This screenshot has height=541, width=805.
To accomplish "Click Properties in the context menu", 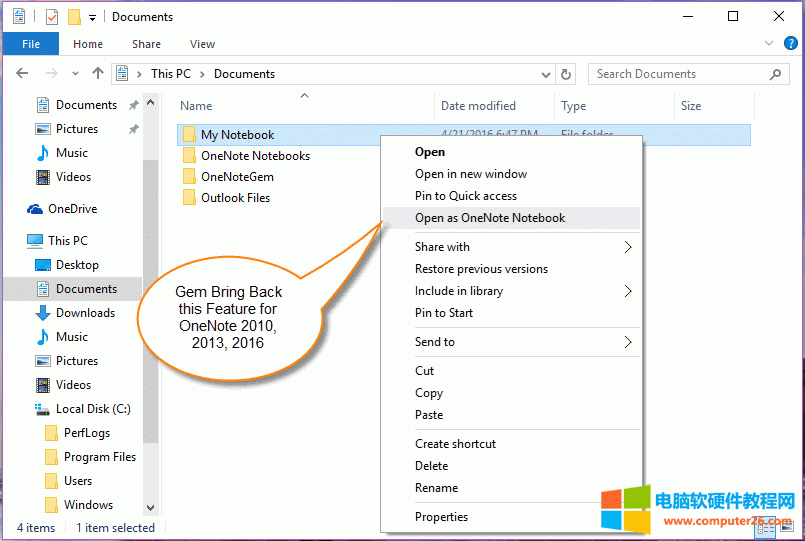I will (441, 517).
